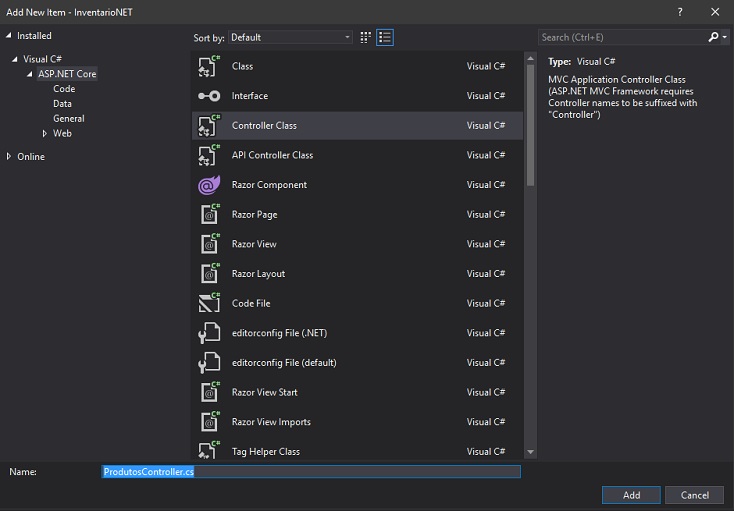Click the Tag Helper Class icon
Viewport: 734px width, 511px height.
(209, 450)
